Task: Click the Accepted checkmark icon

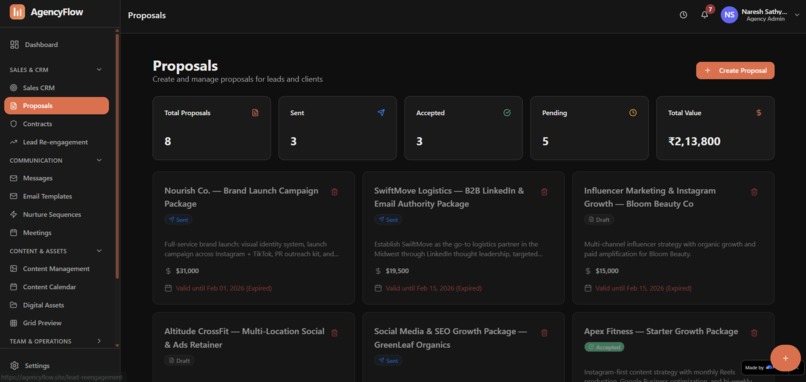Action: tap(507, 113)
